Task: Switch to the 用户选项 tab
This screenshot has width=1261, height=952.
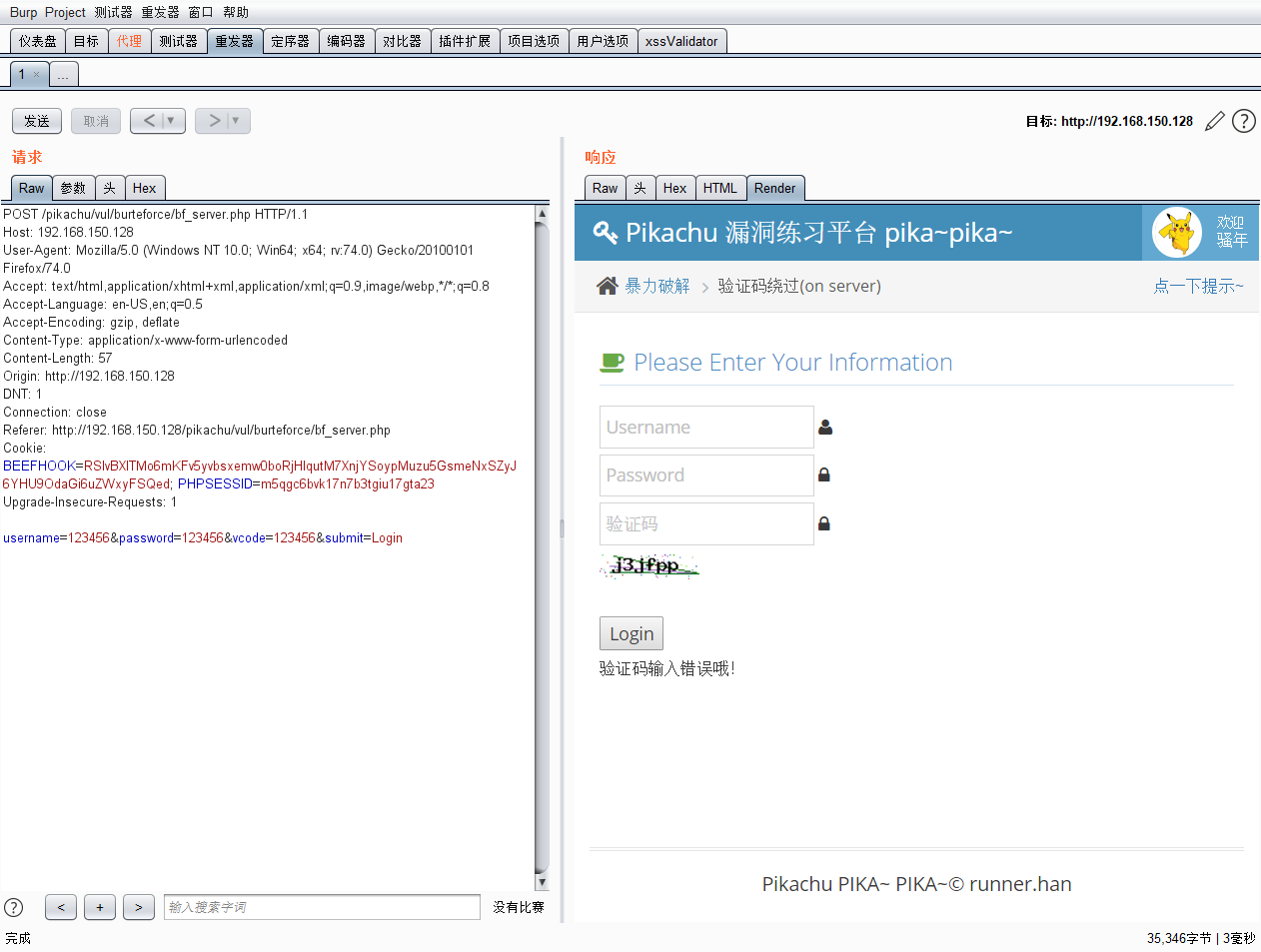Action: click(603, 41)
